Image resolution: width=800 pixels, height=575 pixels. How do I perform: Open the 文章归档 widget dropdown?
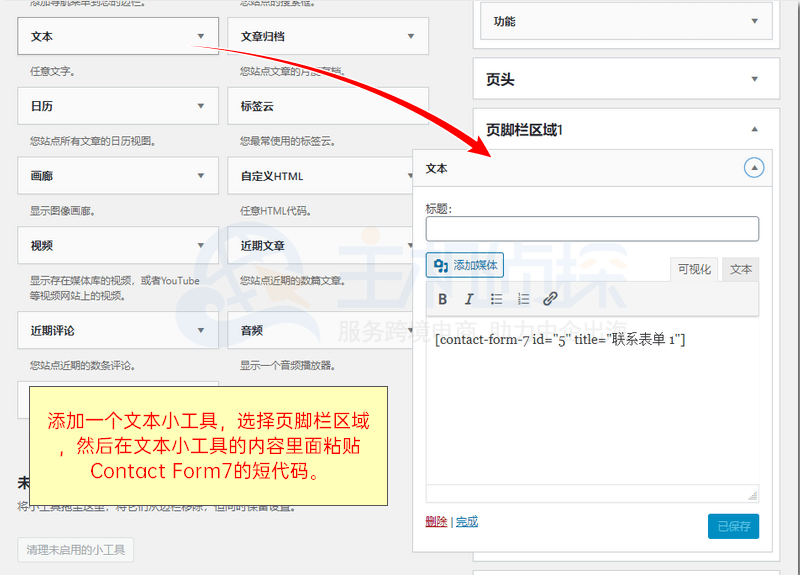click(410, 36)
